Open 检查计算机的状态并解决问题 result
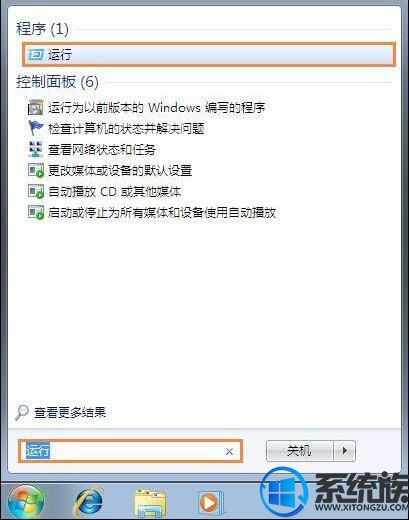Viewport: 409px width, 520px height. click(126, 128)
